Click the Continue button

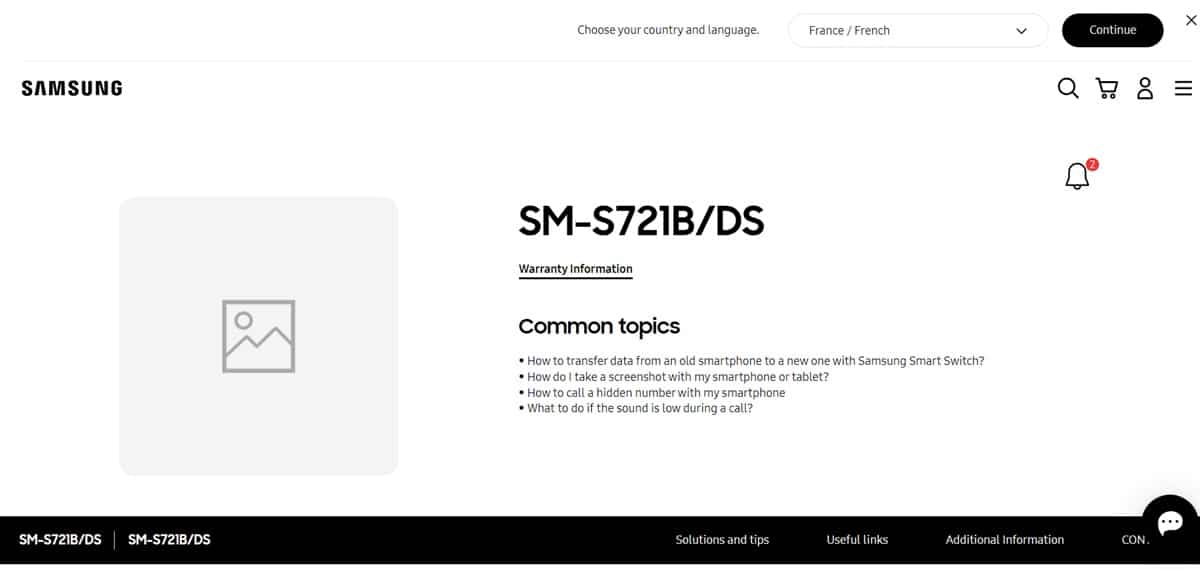(x=1112, y=30)
